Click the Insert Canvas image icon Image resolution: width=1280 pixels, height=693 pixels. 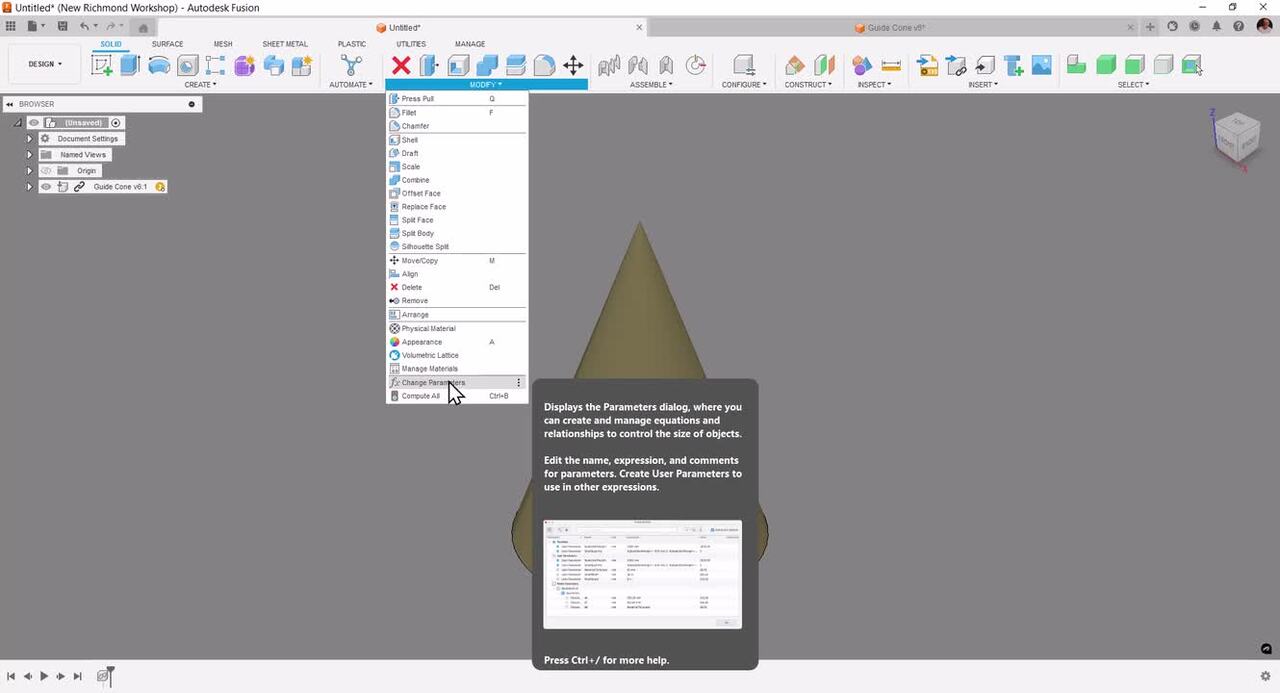tap(1042, 66)
